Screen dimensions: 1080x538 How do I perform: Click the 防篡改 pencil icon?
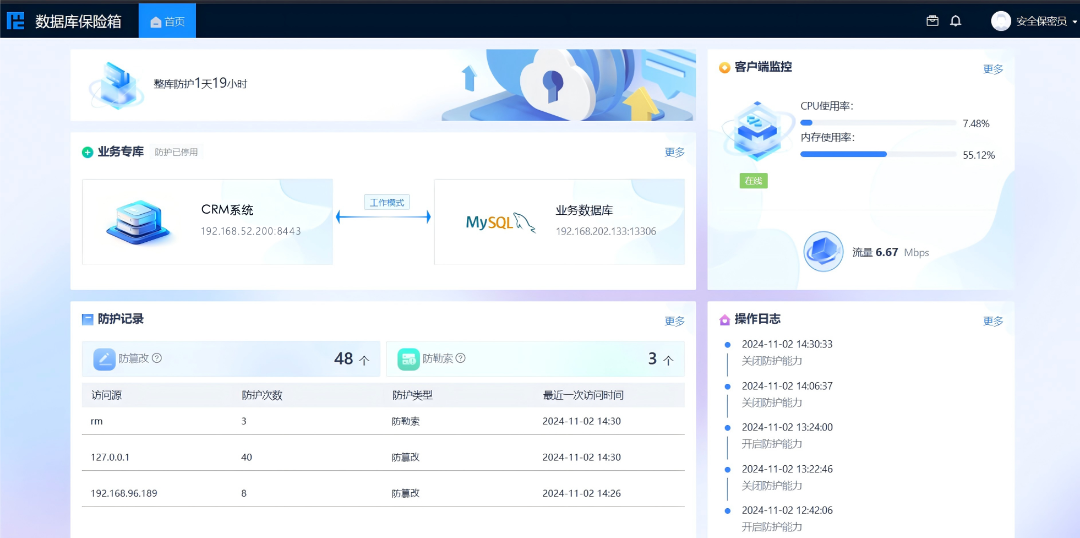coord(105,359)
